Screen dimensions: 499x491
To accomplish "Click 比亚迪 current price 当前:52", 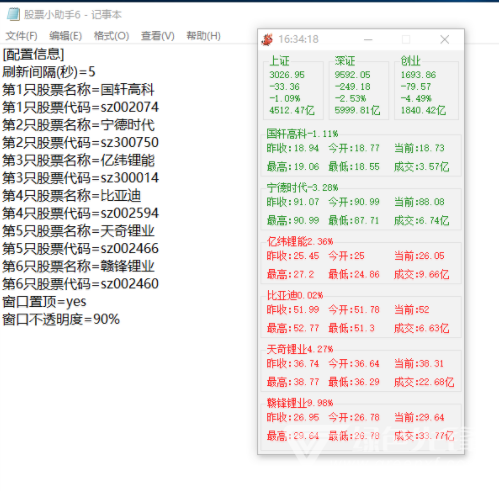I will click(x=412, y=310).
